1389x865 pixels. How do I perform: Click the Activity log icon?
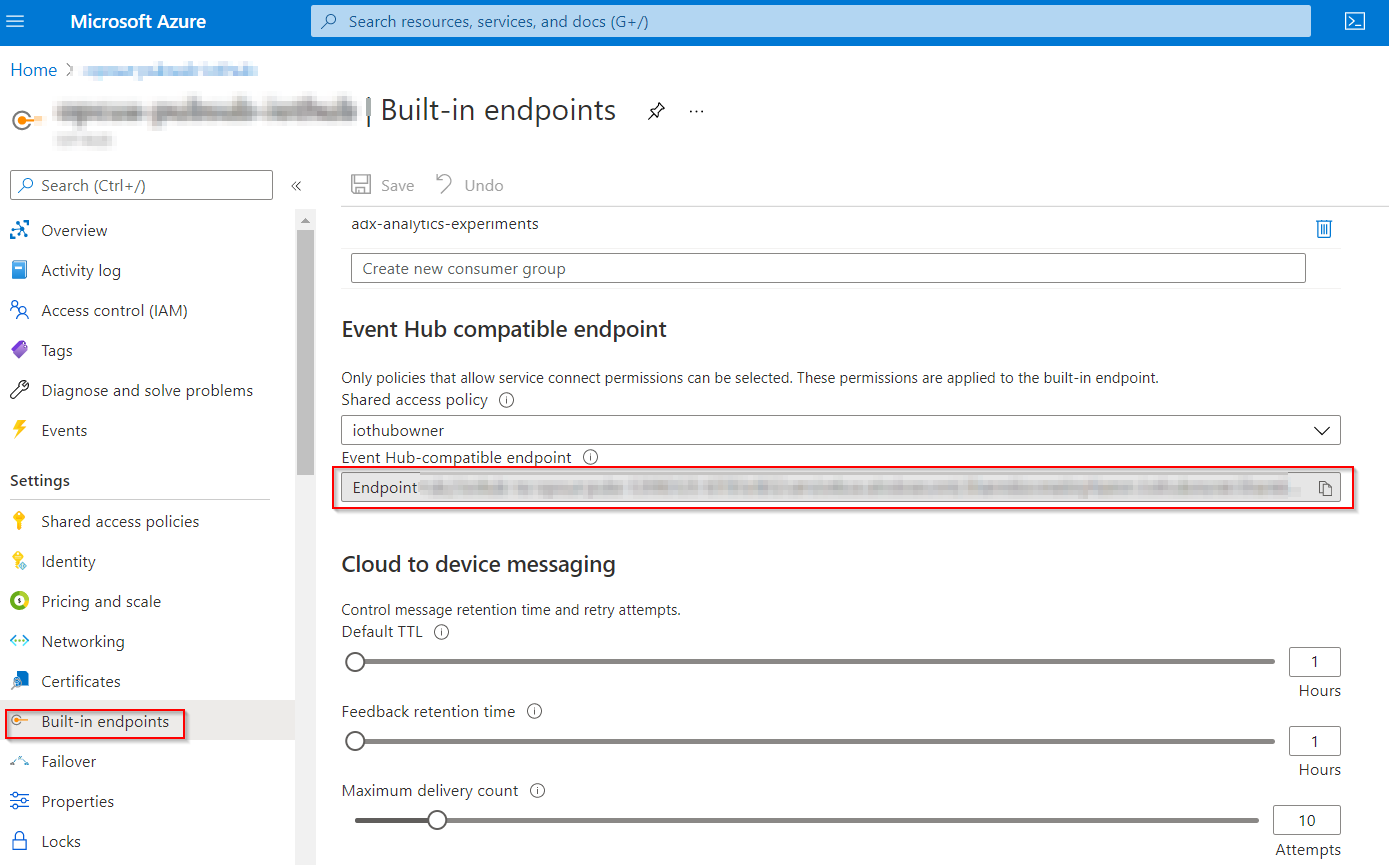pyautogui.click(x=19, y=270)
